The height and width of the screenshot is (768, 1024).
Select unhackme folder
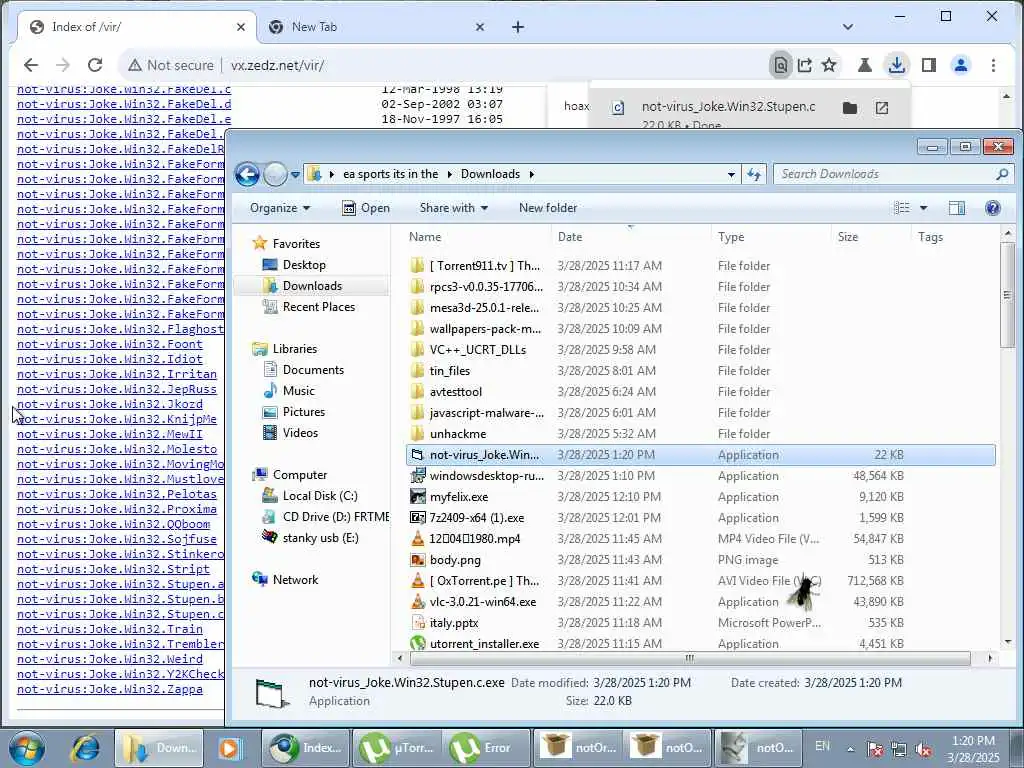(458, 434)
